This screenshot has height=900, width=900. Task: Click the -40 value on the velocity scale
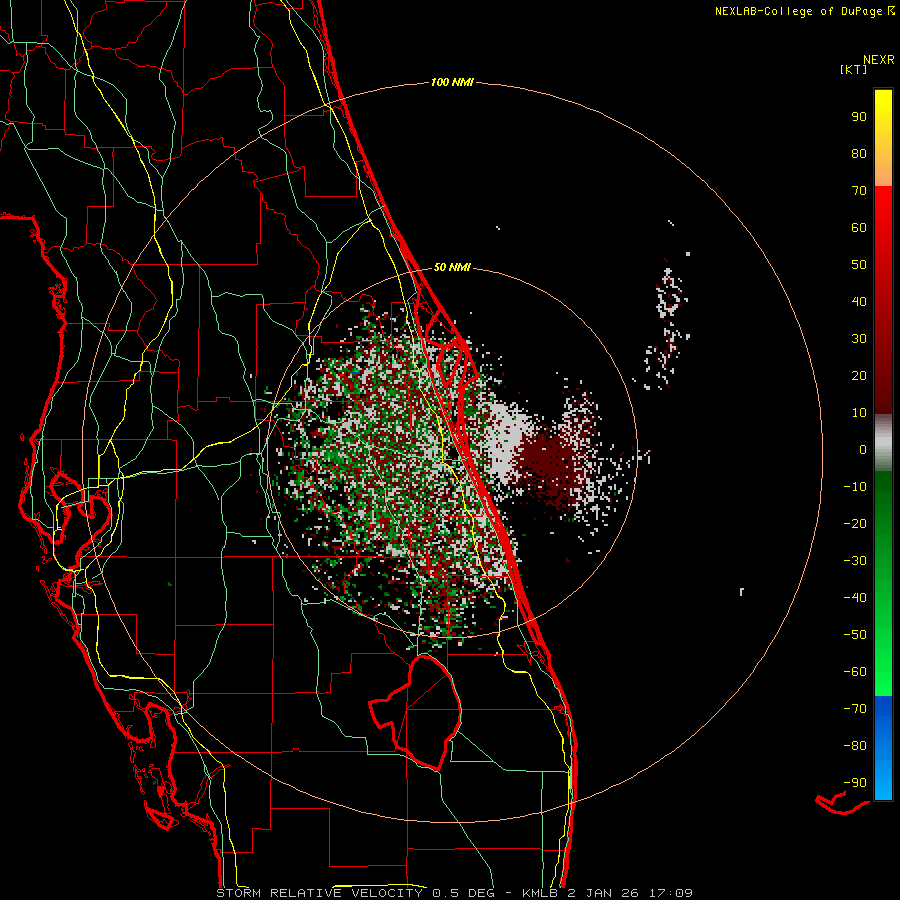[855, 598]
